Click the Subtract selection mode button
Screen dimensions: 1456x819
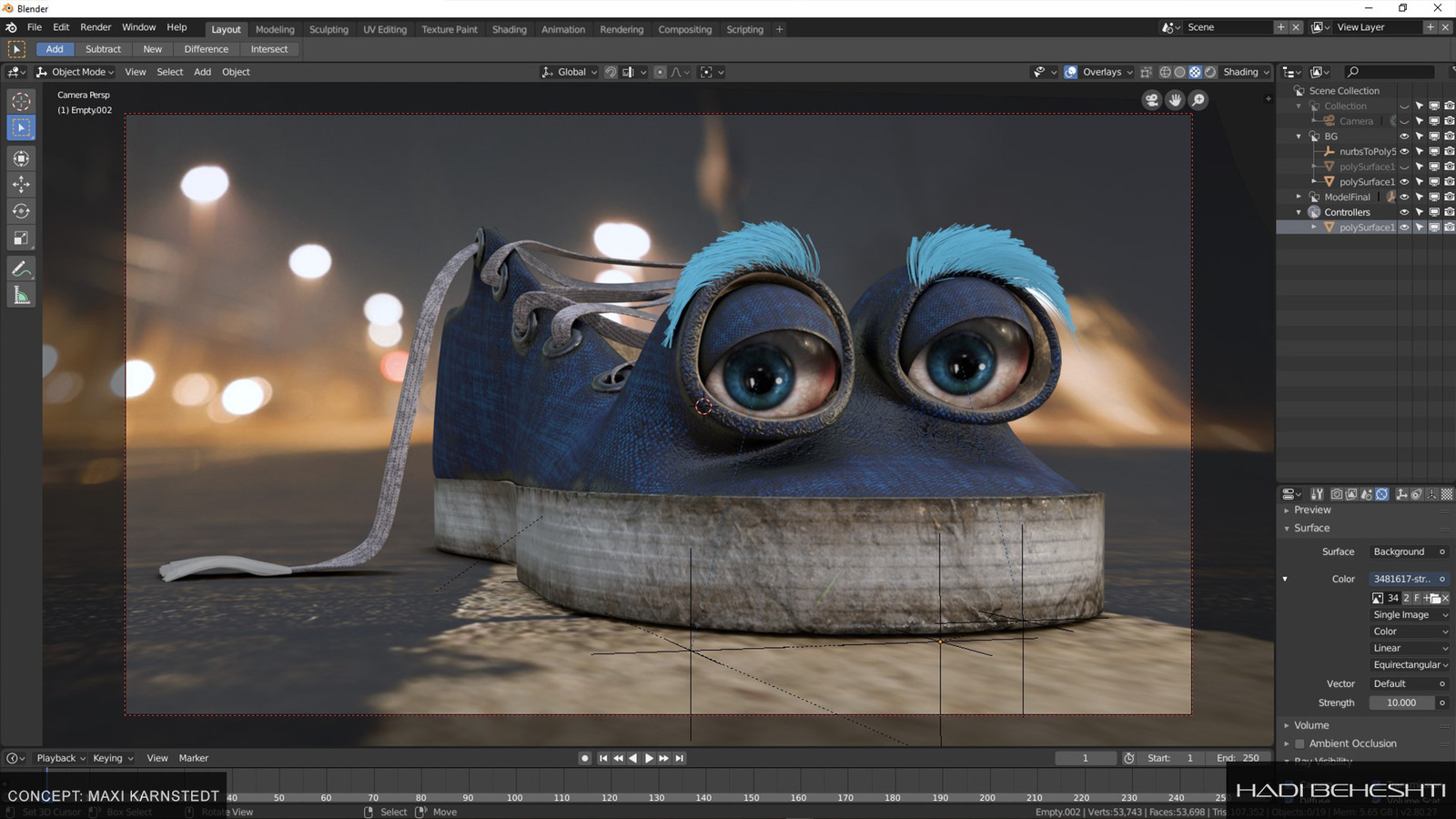click(103, 49)
